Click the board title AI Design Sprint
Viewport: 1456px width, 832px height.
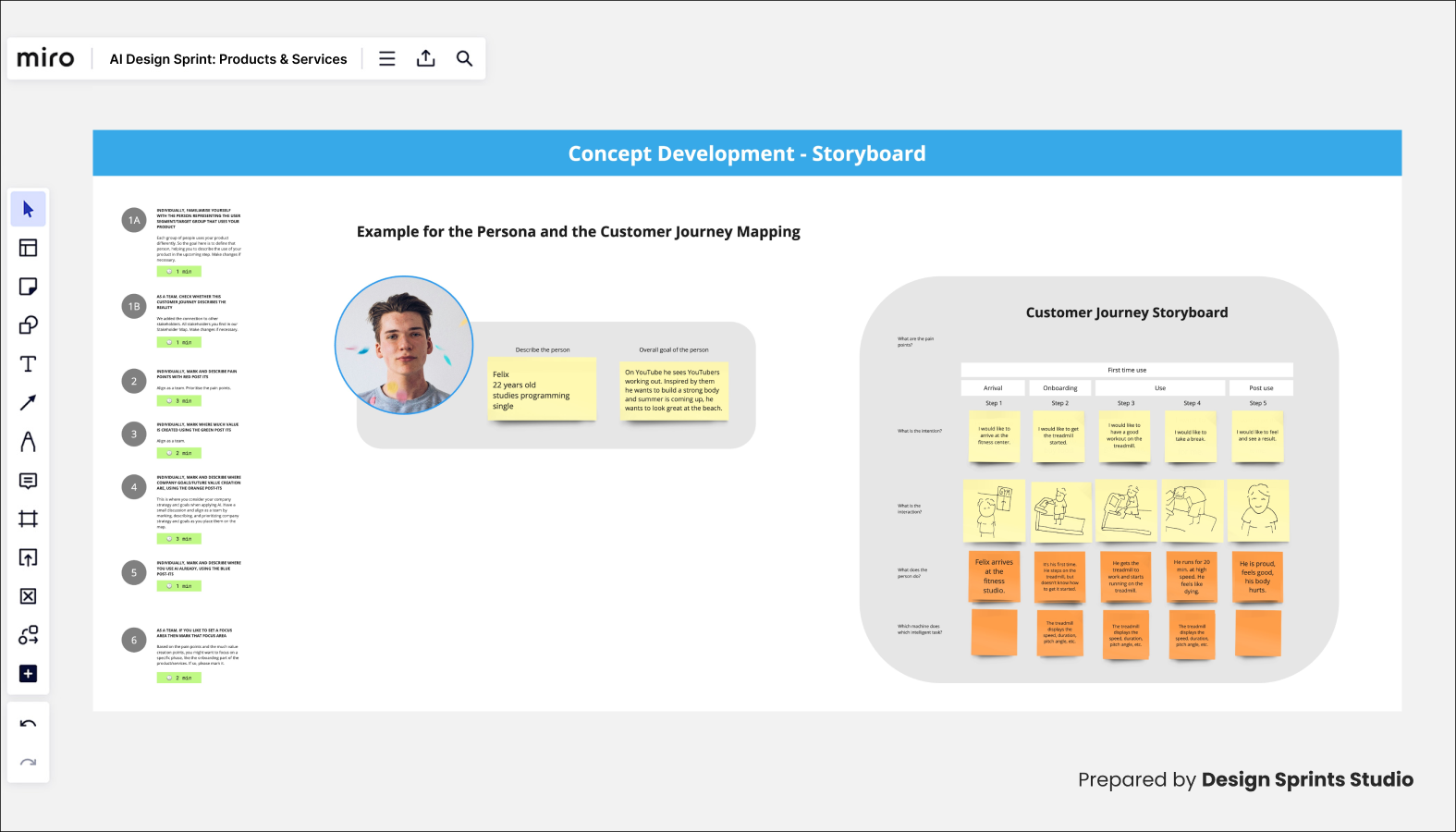[228, 59]
